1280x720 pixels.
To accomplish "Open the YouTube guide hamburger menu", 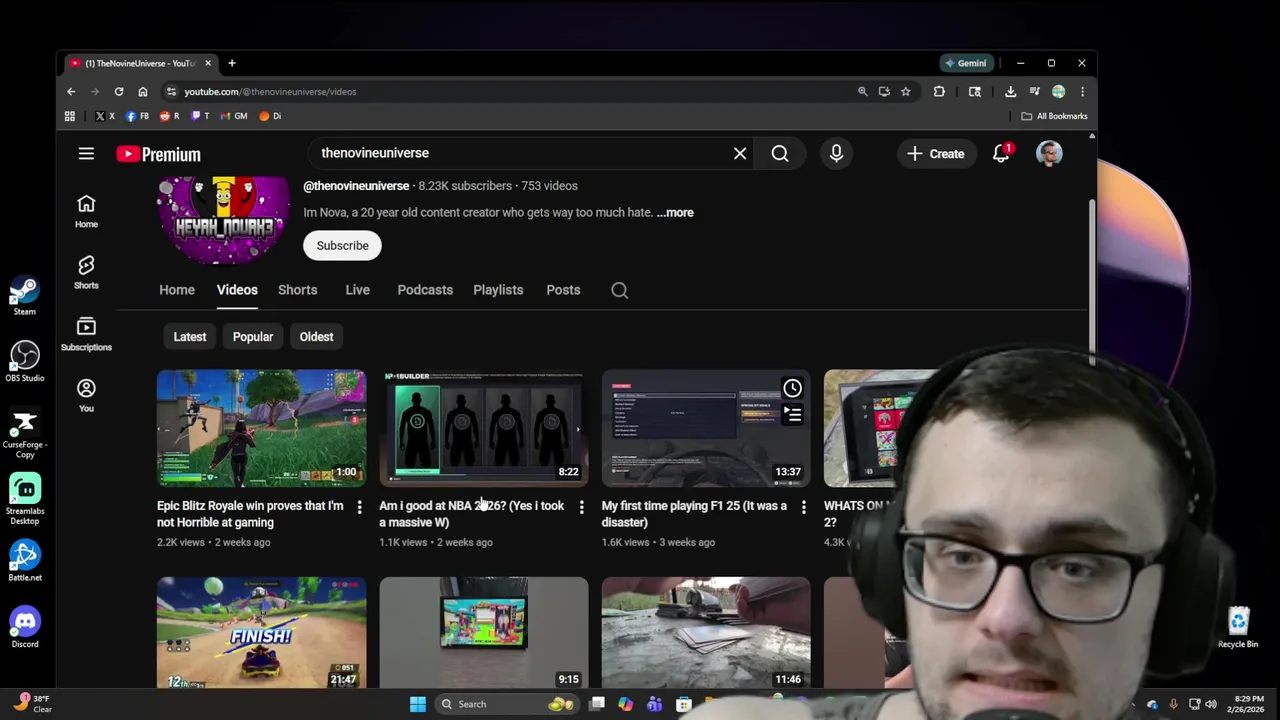I will click(86, 154).
